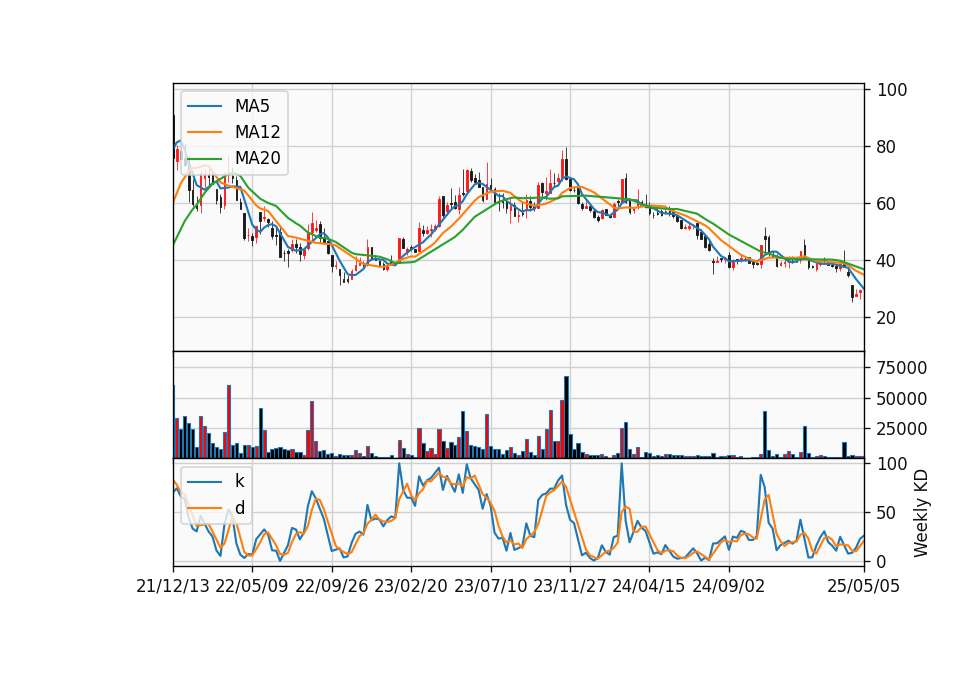Click the 23/07/10 date tick label

[490, 586]
